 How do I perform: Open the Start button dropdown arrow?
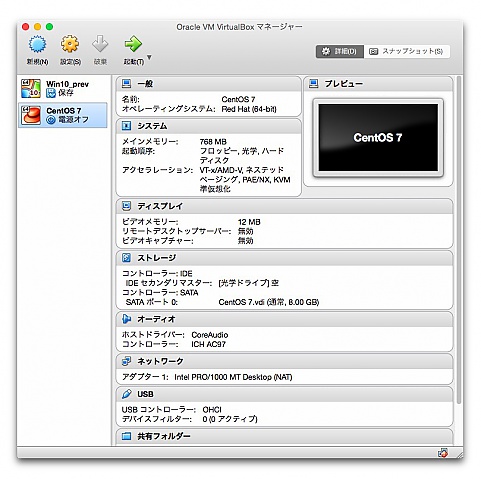149,57
